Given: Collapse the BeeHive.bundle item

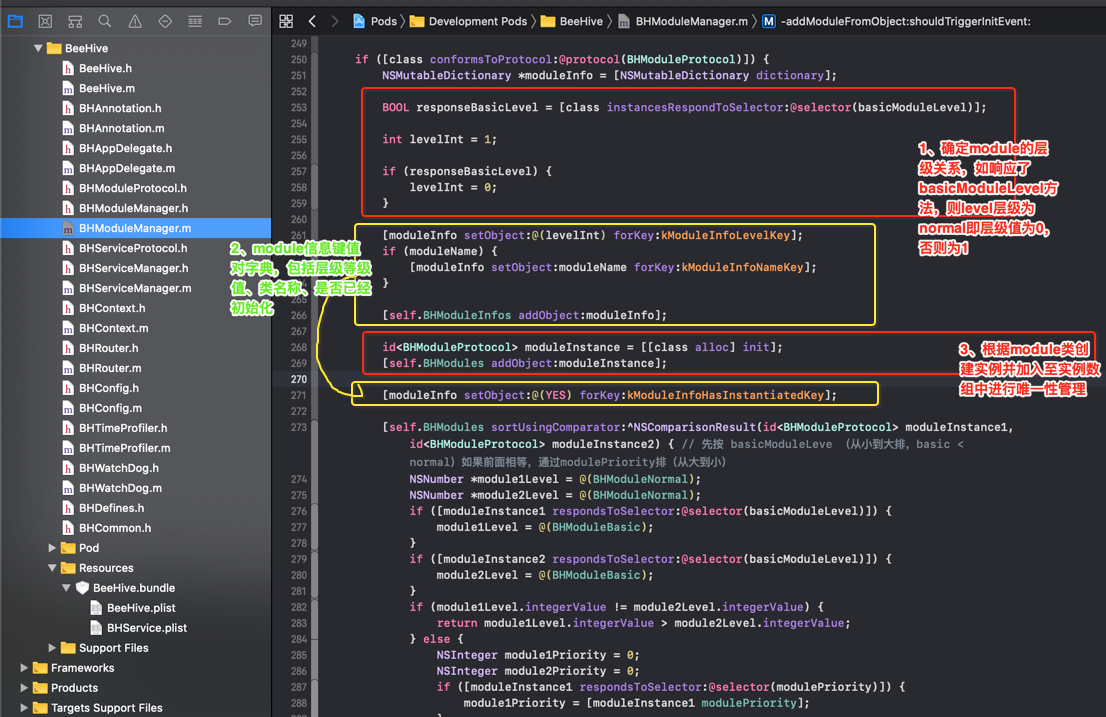Looking at the screenshot, I should pos(66,587).
